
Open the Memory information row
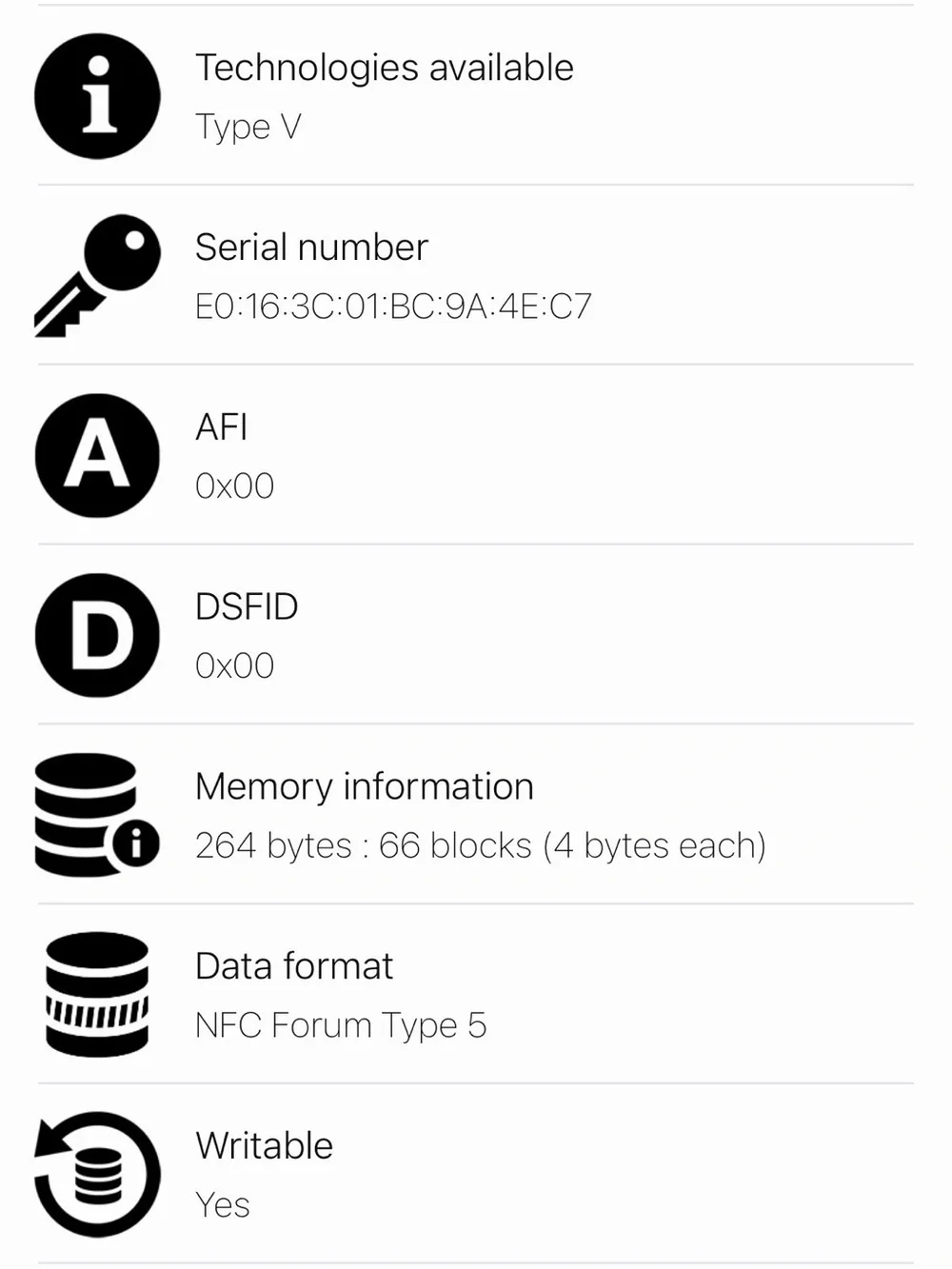(476, 815)
